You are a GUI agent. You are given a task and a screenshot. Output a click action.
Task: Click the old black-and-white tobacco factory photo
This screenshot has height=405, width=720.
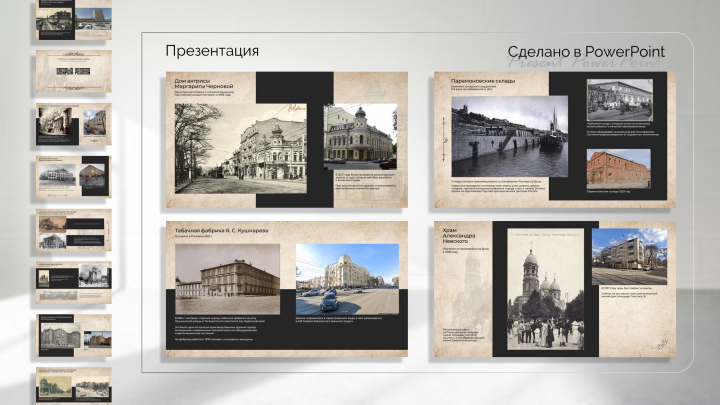[227, 279]
